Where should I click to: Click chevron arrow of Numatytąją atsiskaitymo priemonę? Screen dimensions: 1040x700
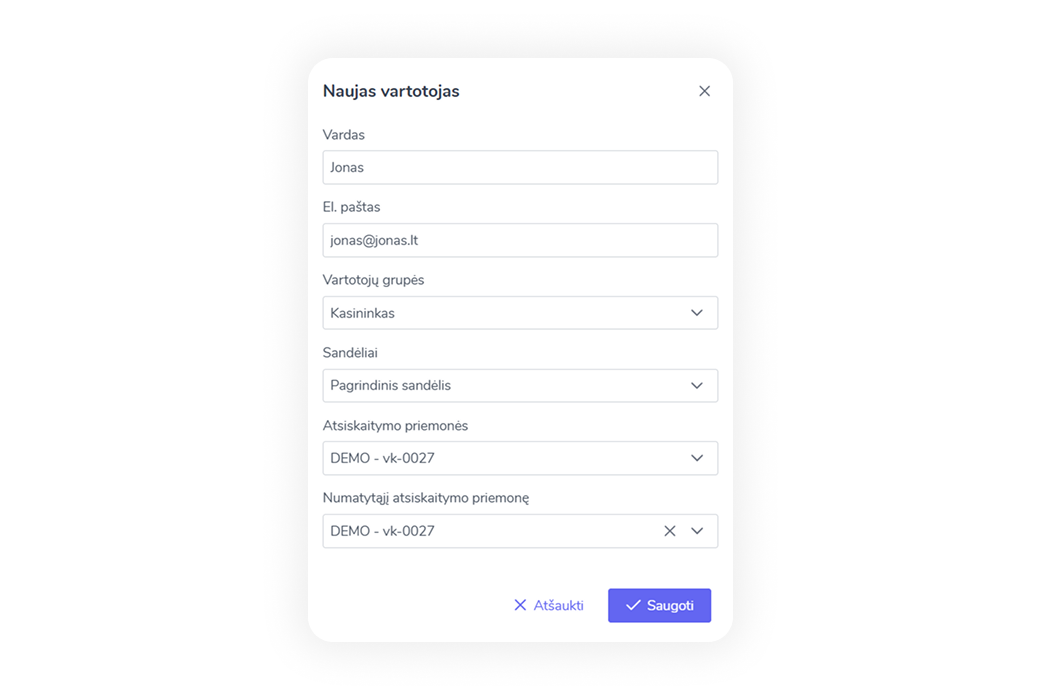coord(697,531)
